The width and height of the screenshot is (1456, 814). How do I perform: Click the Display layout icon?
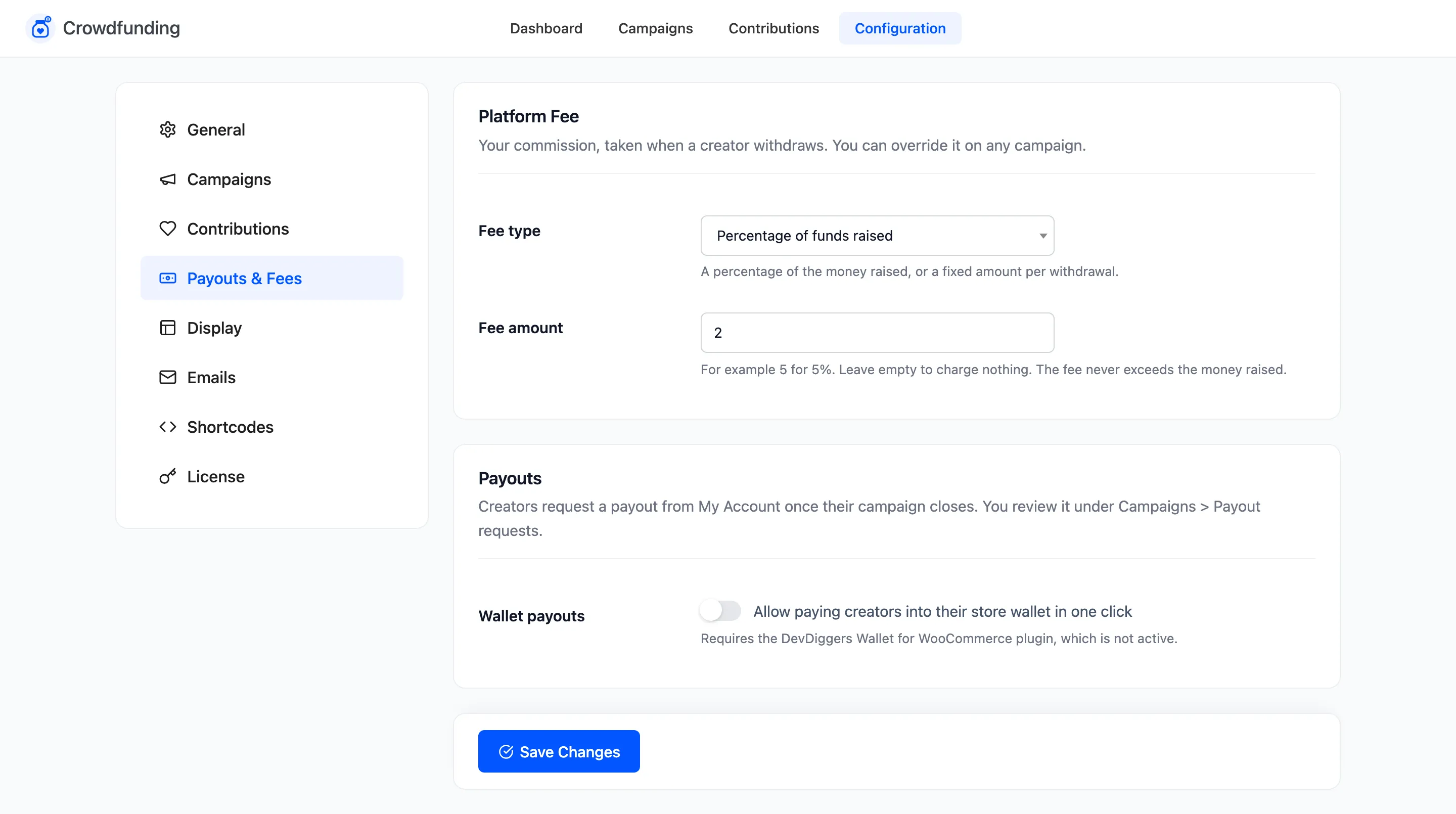coord(168,328)
